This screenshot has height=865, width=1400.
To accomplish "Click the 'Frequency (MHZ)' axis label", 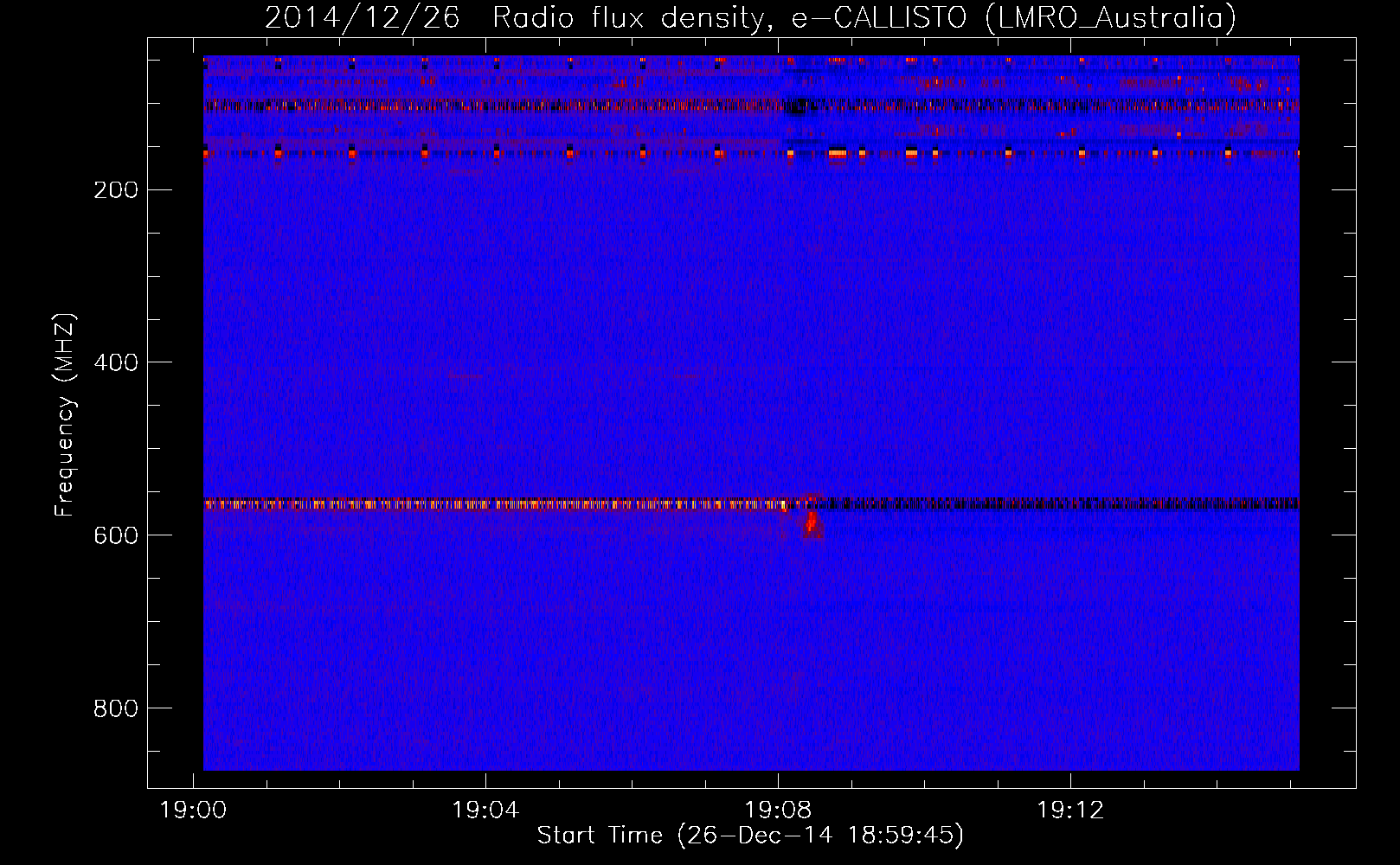I will coord(65,415).
